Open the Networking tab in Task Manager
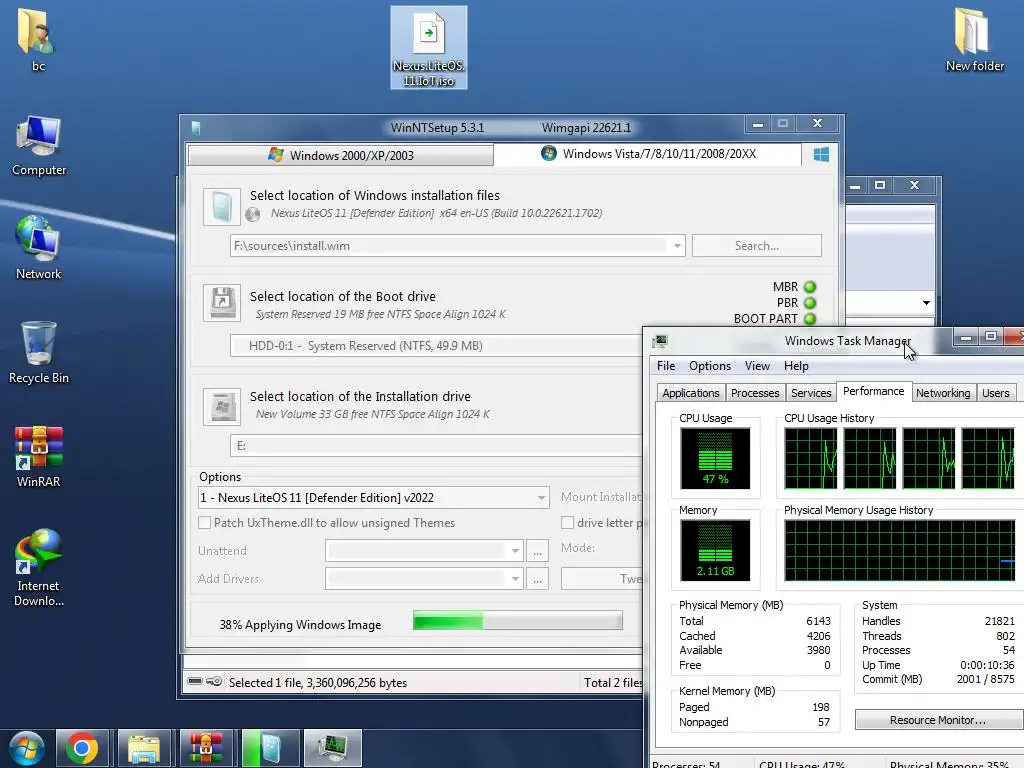The image size is (1024, 768). pos(942,392)
